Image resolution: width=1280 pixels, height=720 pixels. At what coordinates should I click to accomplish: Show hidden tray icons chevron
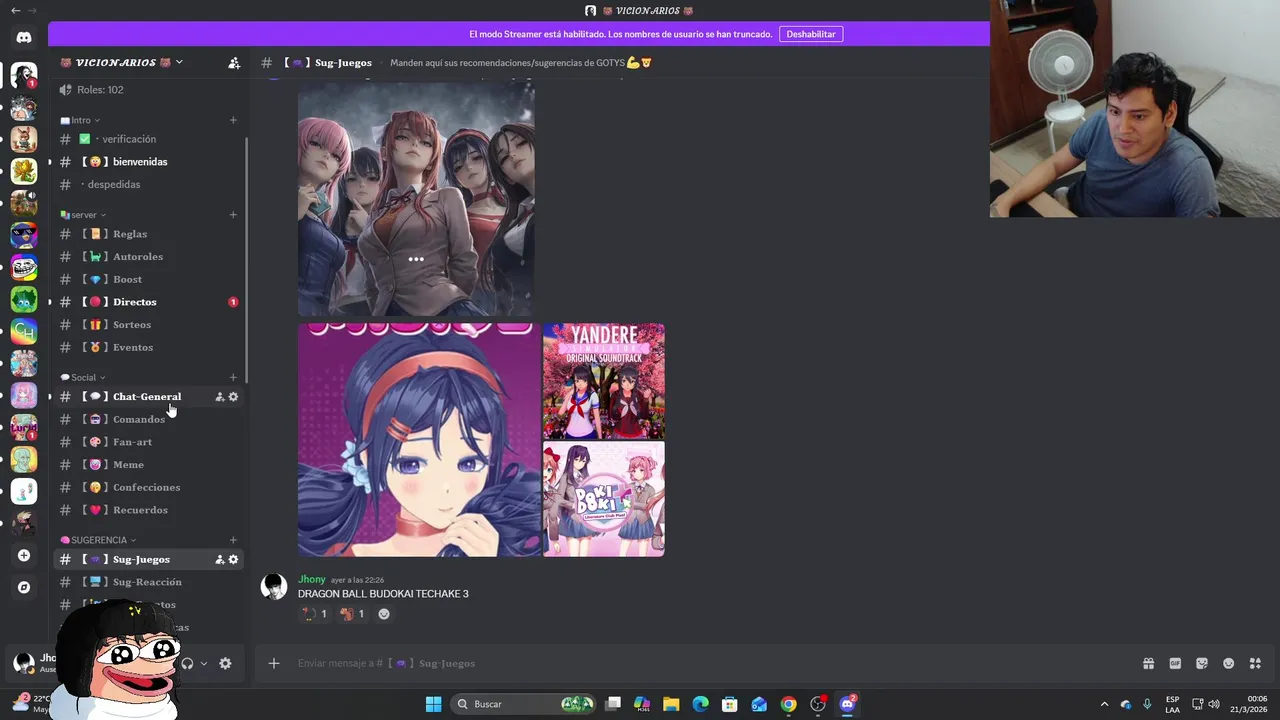(x=1104, y=704)
